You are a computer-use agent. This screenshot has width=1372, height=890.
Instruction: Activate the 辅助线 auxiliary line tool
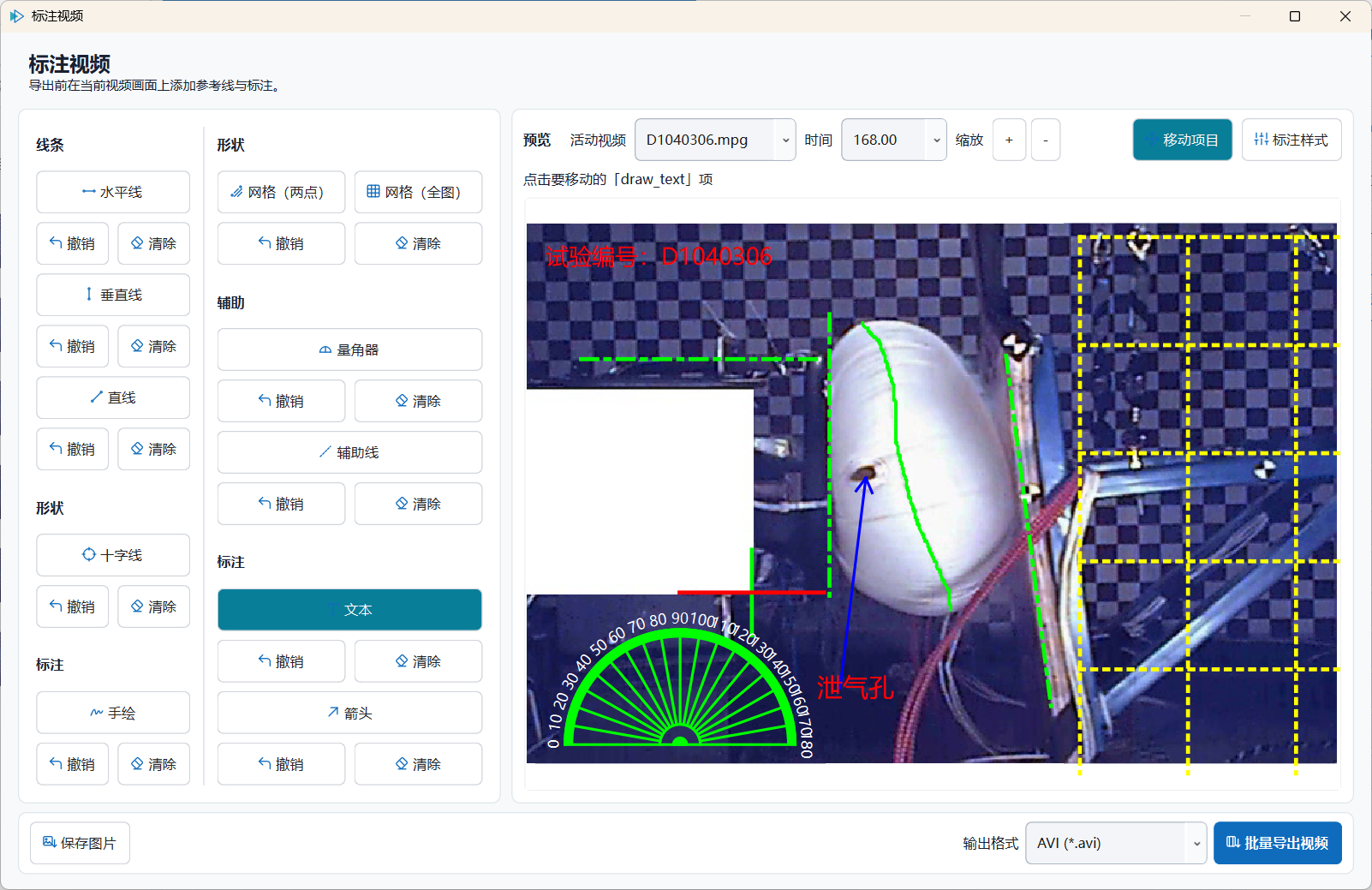pos(349,452)
